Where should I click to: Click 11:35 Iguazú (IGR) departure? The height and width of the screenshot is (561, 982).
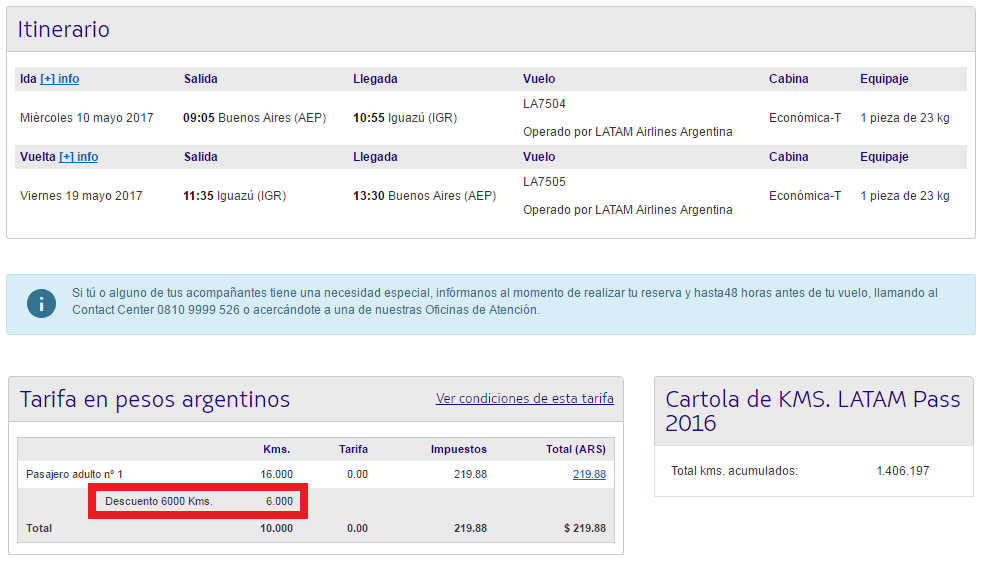click(234, 196)
